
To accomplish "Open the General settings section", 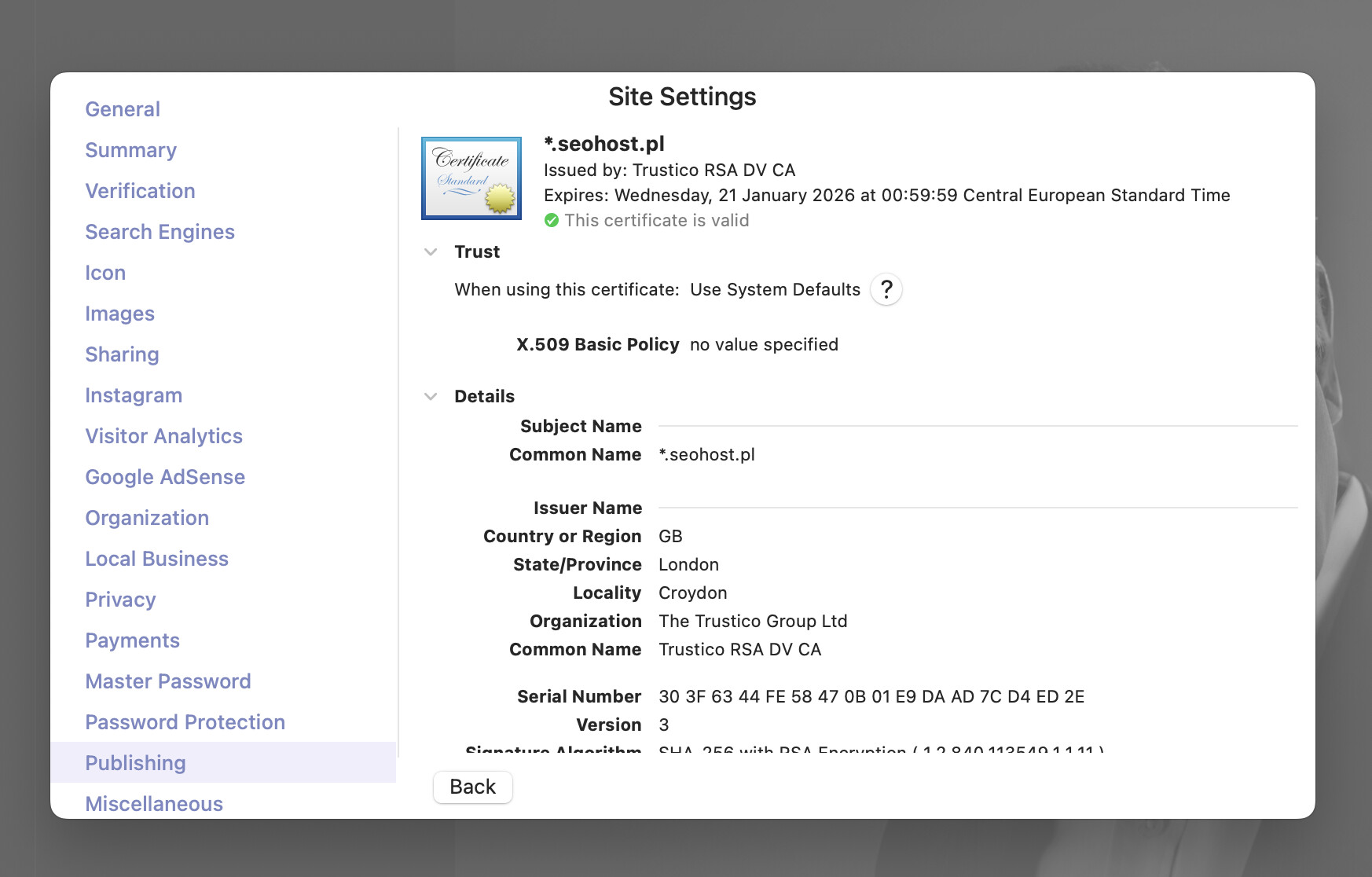I will pos(123,109).
